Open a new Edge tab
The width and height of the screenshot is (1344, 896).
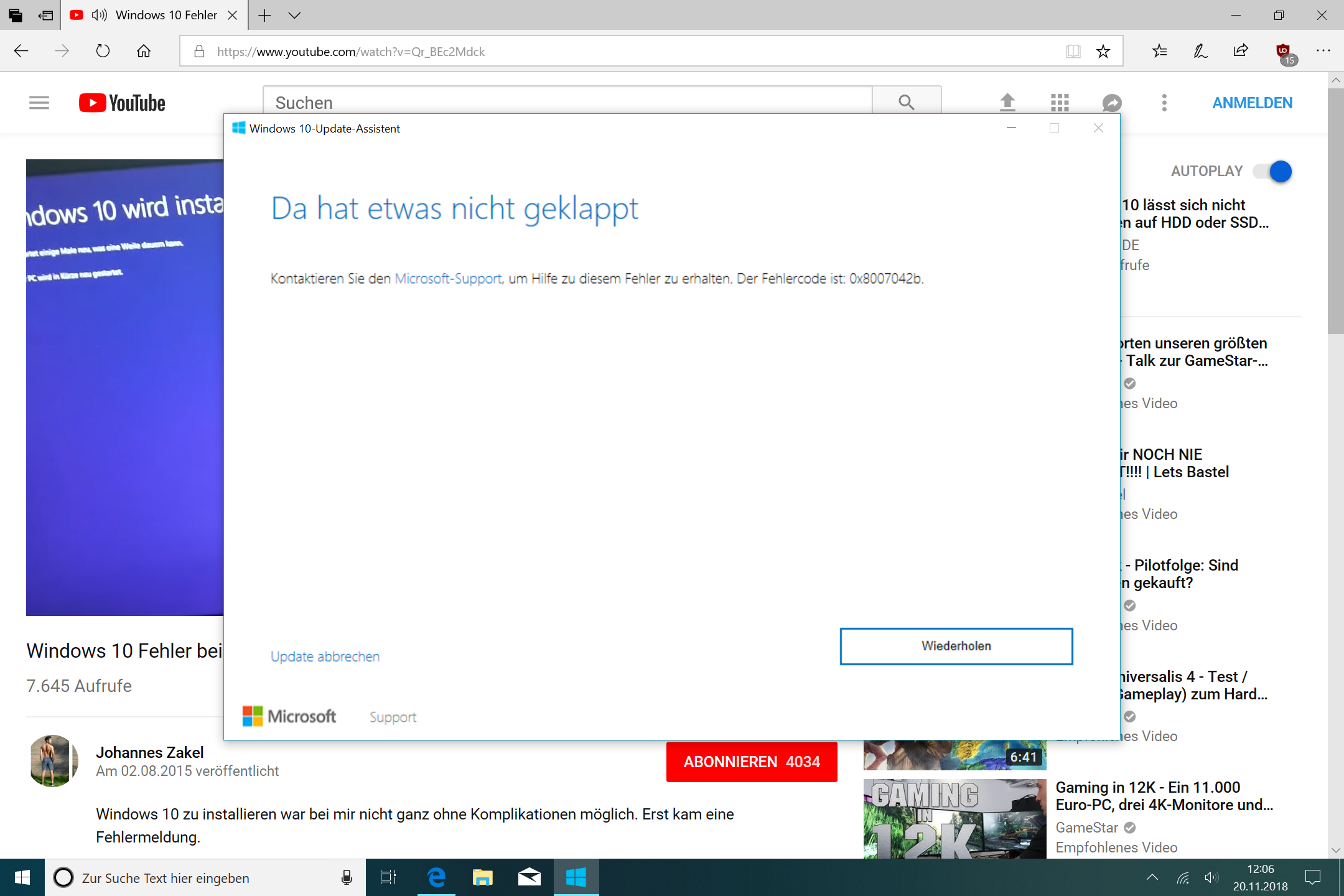[x=264, y=15]
